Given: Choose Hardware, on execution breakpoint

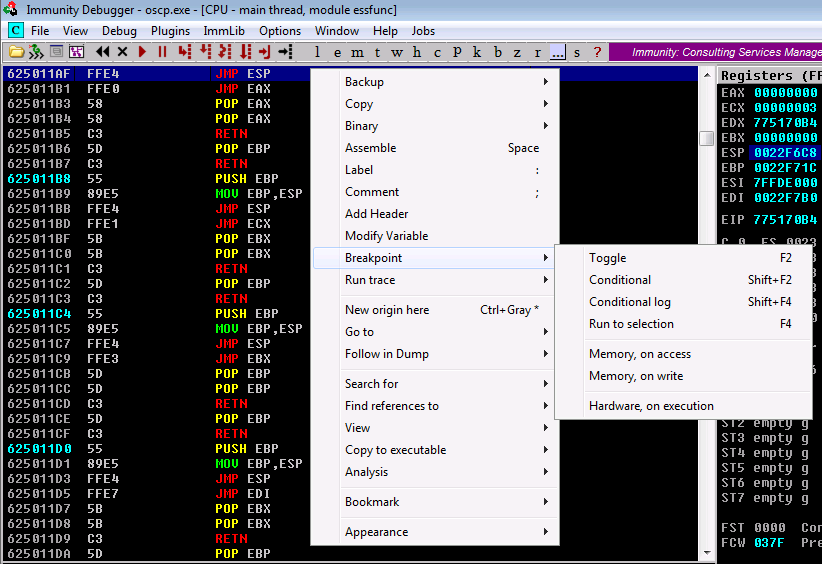Looking at the screenshot, I should coord(684,406).
